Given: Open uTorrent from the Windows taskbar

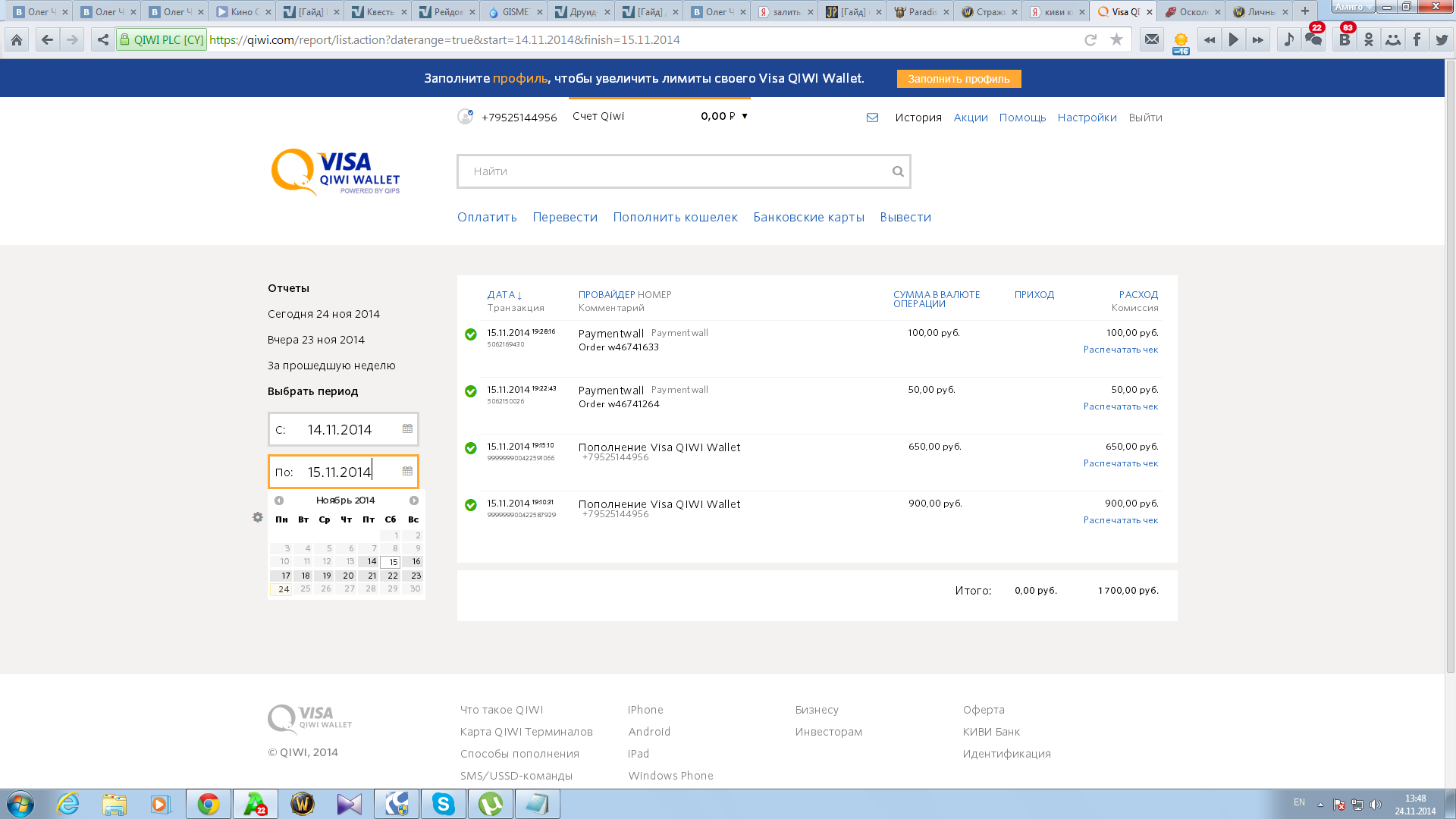Looking at the screenshot, I should 491,804.
